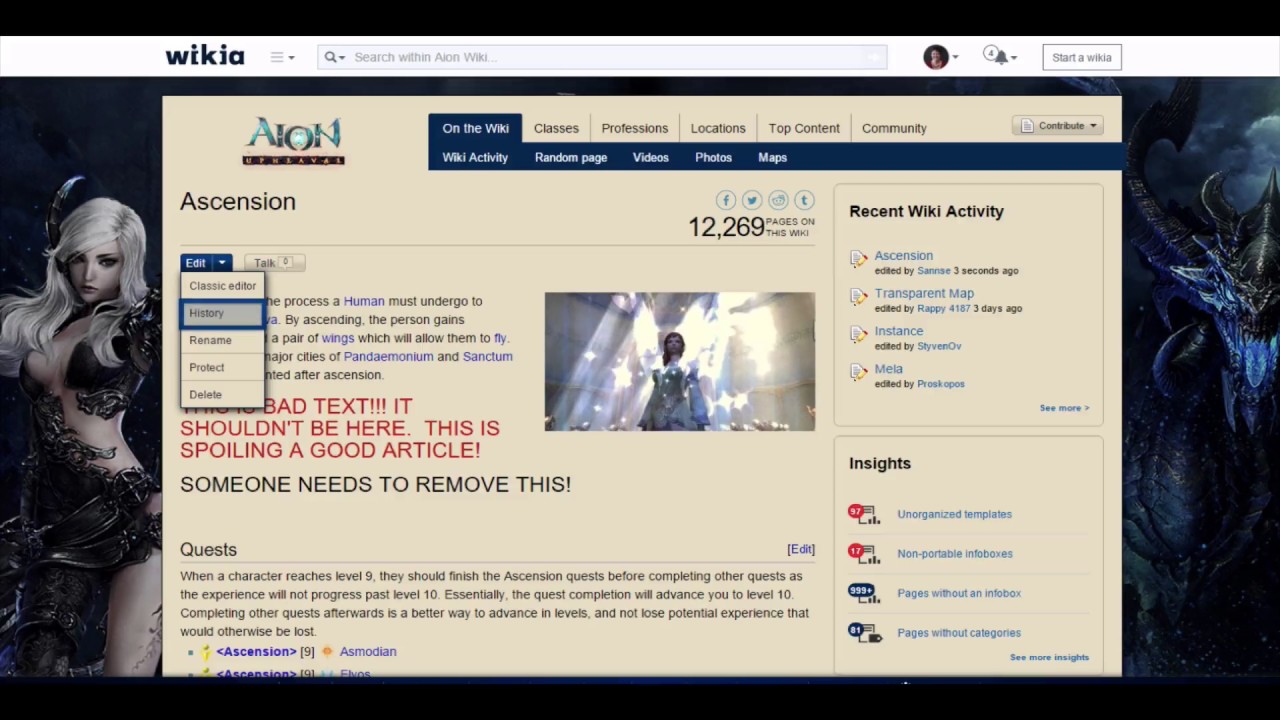The image size is (1280, 720).
Task: Open user Proskopos profile link
Action: (941, 384)
